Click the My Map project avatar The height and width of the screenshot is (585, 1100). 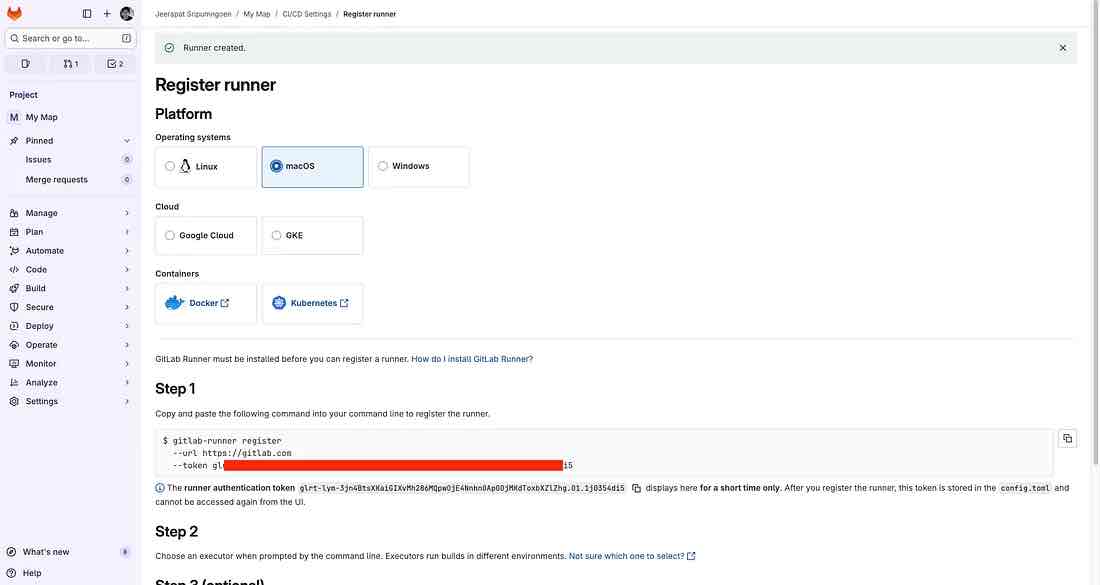pyautogui.click(x=14, y=117)
